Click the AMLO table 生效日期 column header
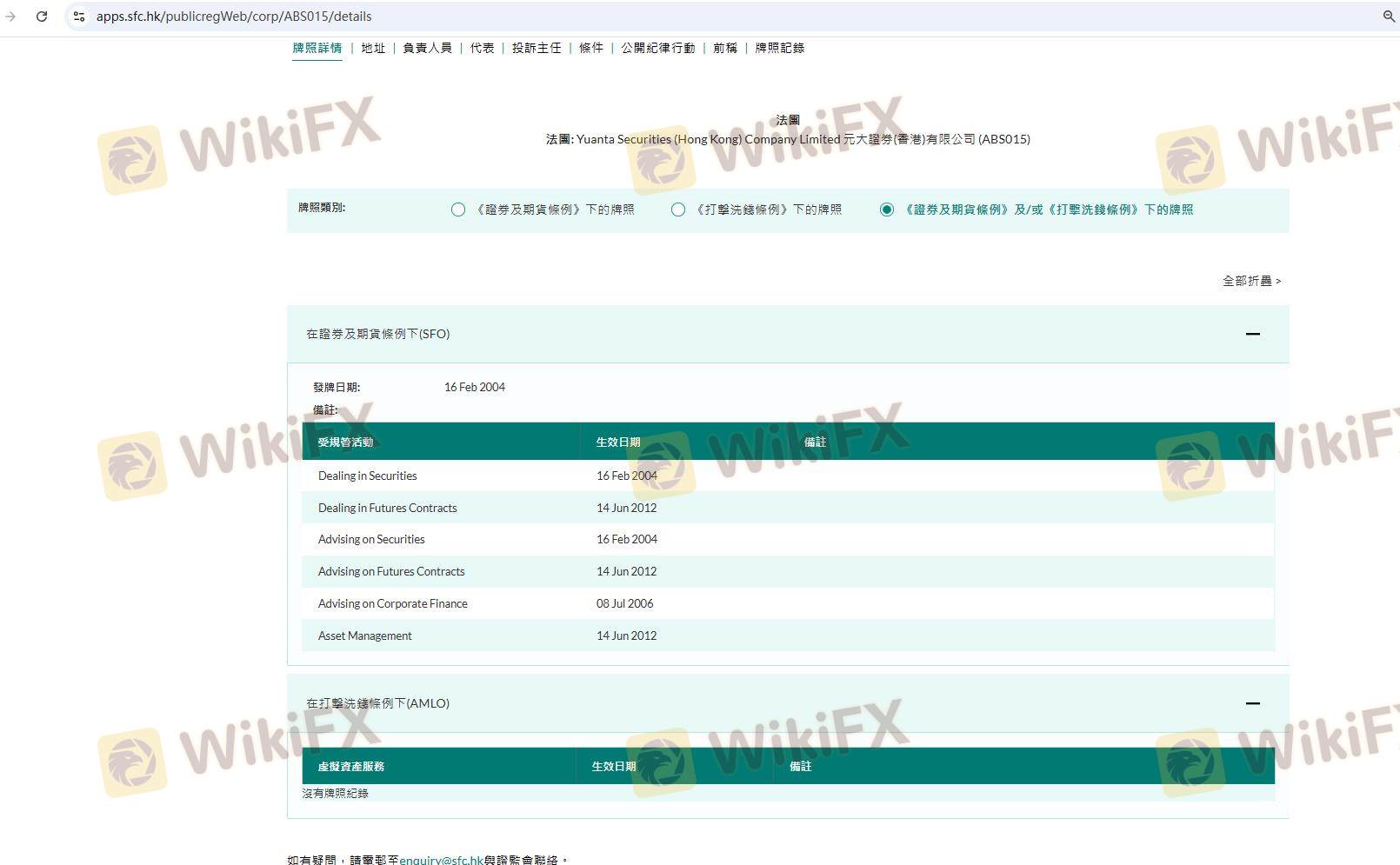 click(x=614, y=766)
